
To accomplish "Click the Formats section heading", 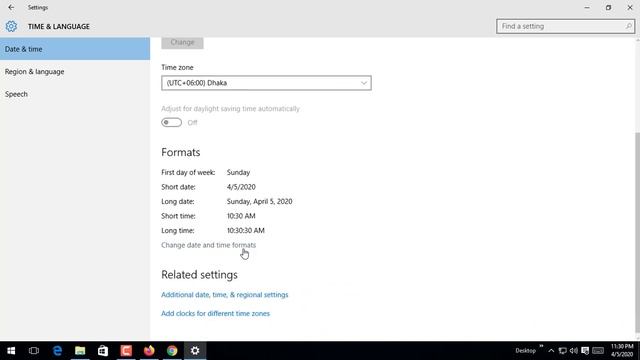I will tap(180, 152).
